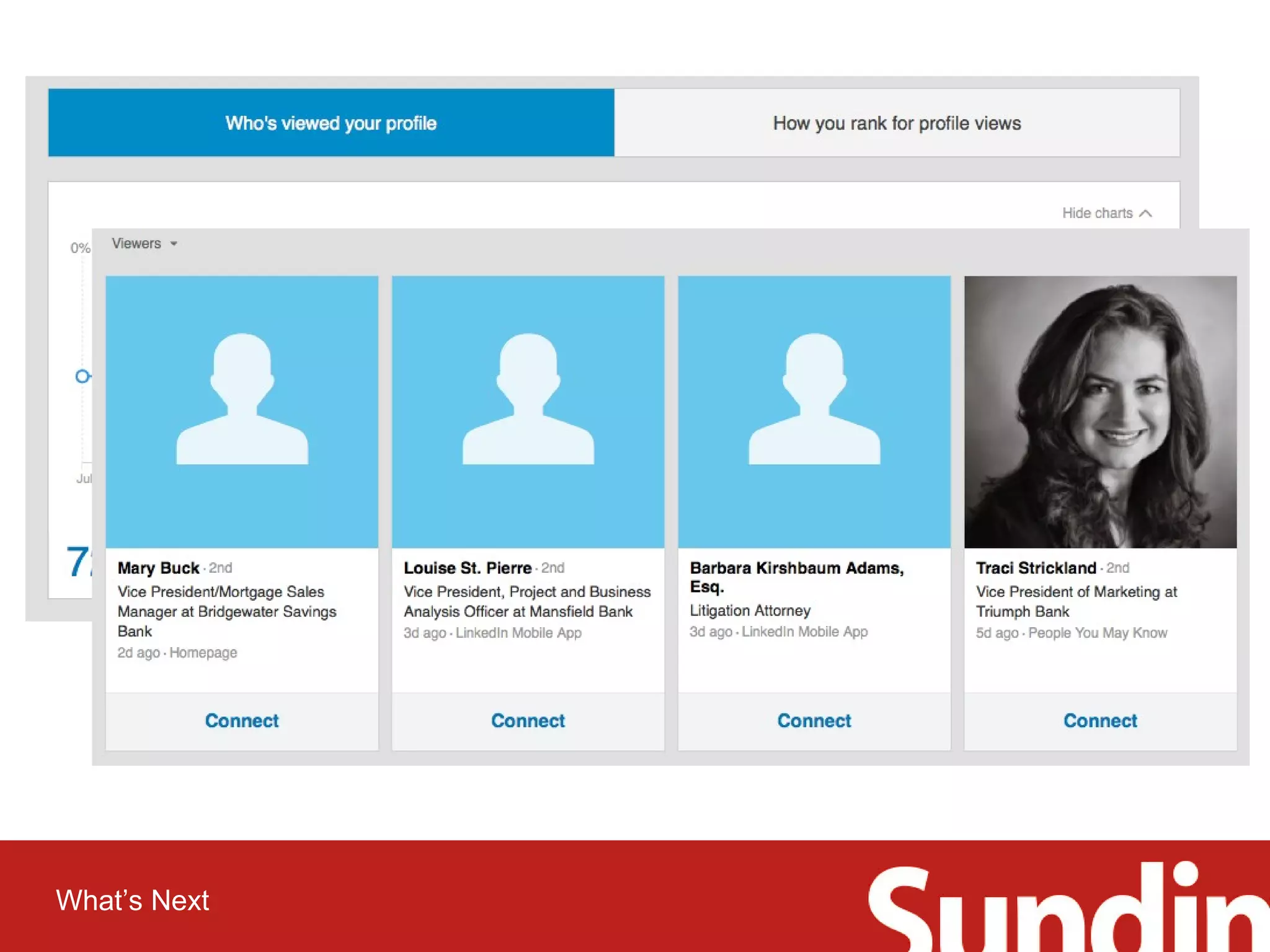Open 'How you rank for profile views' tab
1270x952 pixels.
pos(897,123)
